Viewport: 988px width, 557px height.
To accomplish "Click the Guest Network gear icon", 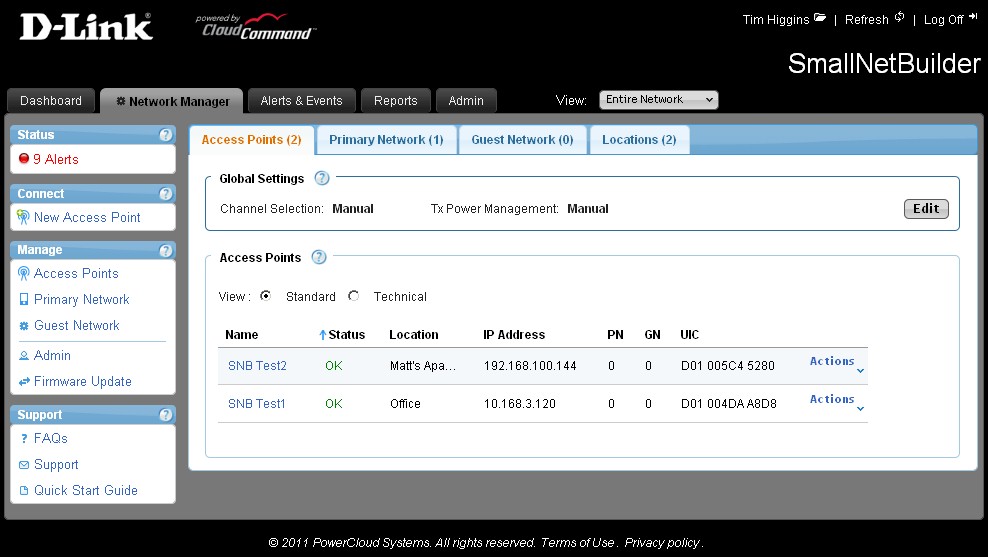I will [24, 326].
